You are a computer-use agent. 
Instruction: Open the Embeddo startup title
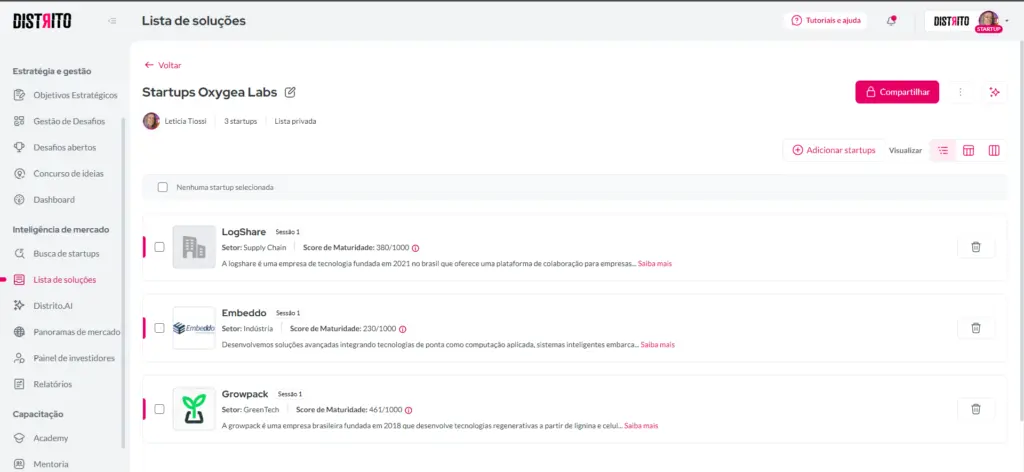(x=244, y=313)
